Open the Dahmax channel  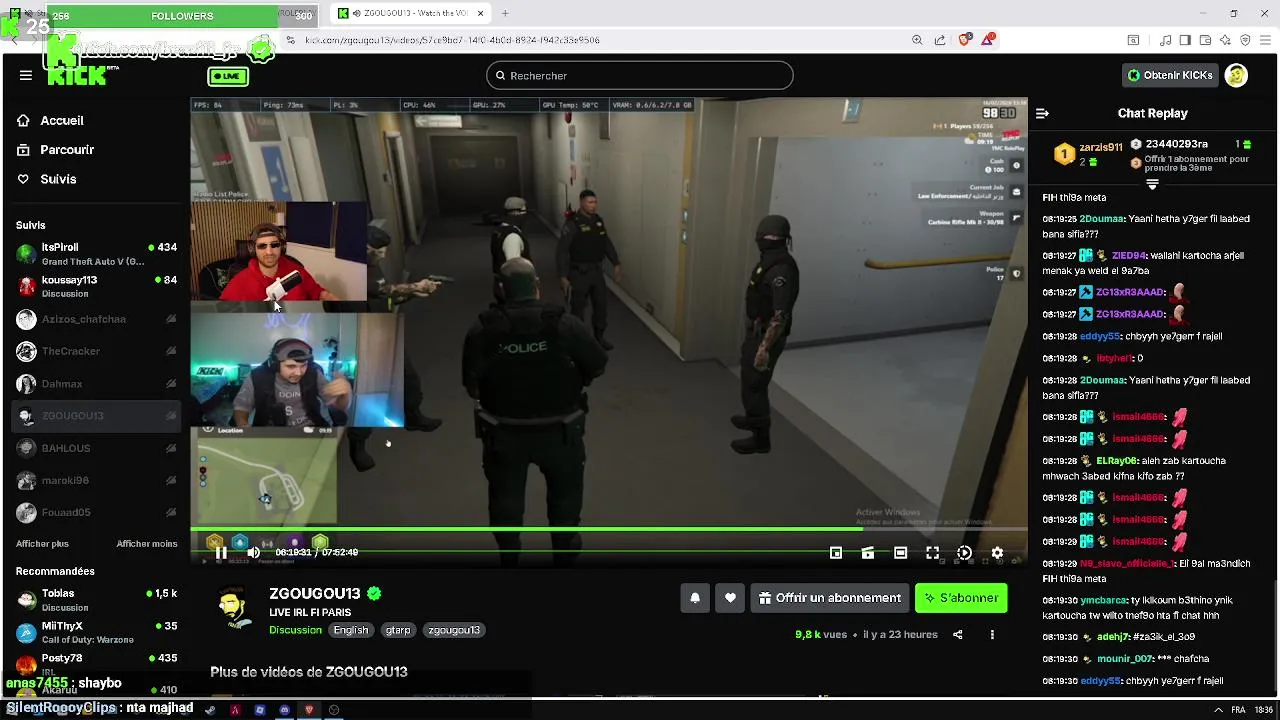96,384
